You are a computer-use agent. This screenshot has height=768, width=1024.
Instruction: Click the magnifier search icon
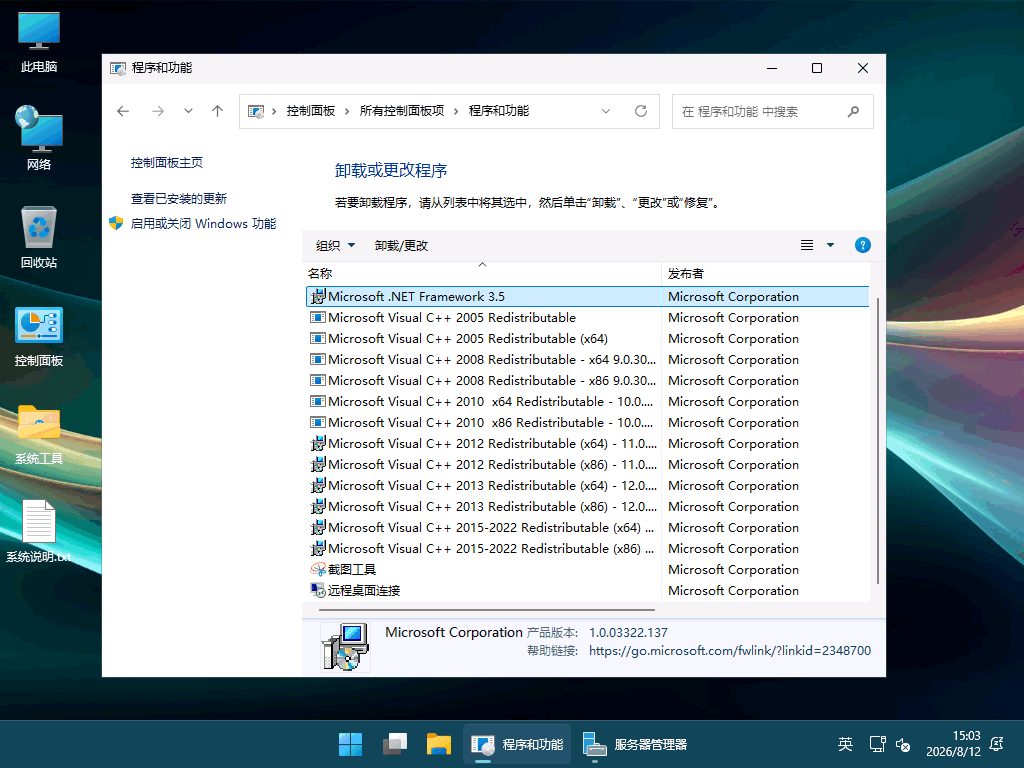click(853, 112)
